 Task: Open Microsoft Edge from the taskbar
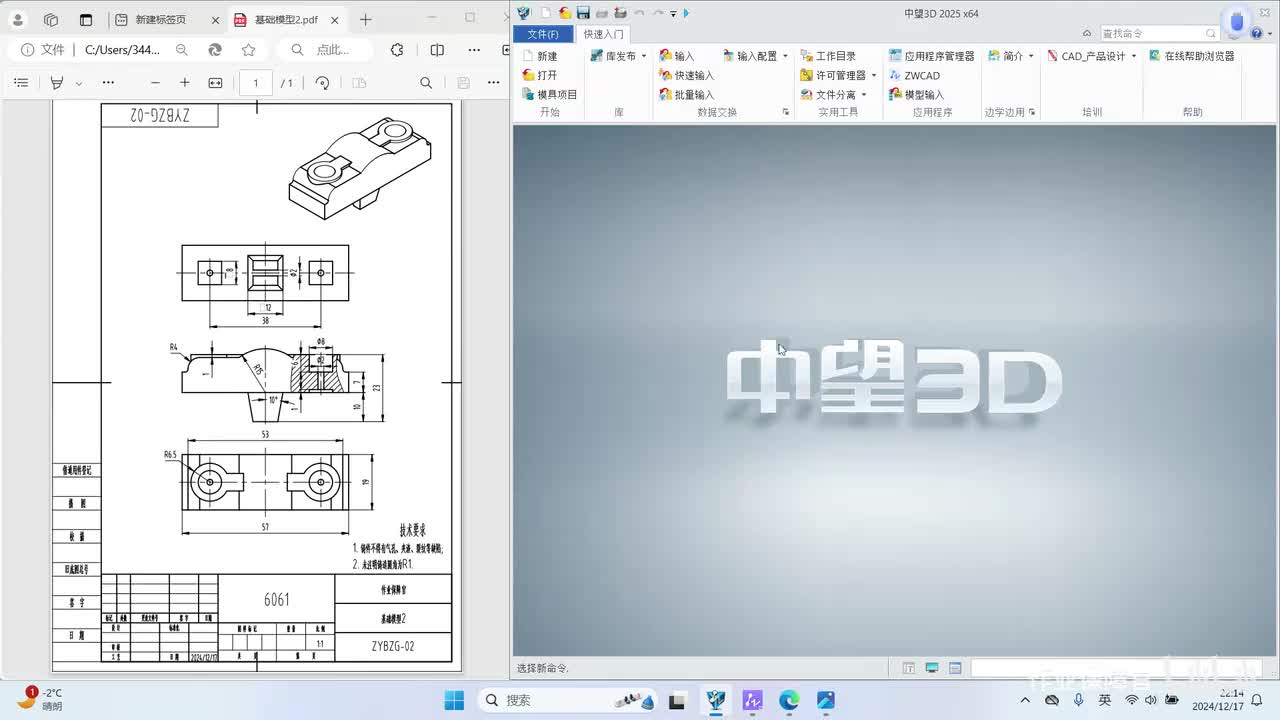coord(789,700)
